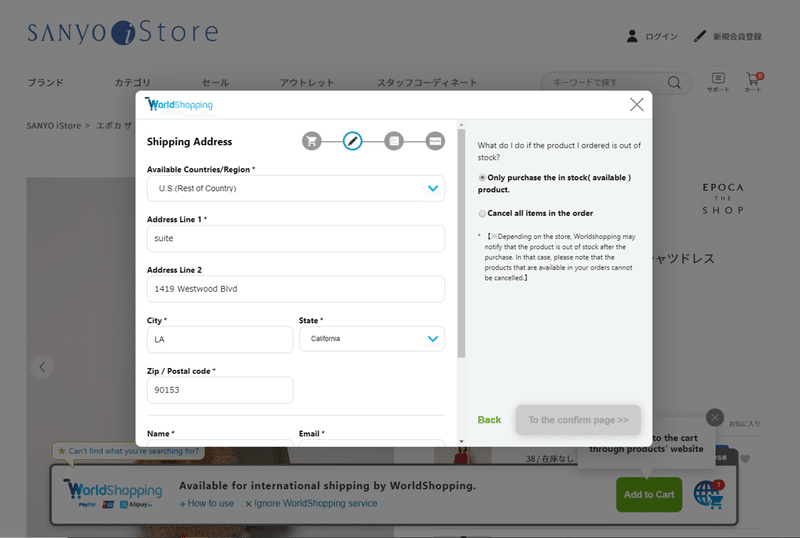
Task: Click the City field
Action: [x=220, y=339]
